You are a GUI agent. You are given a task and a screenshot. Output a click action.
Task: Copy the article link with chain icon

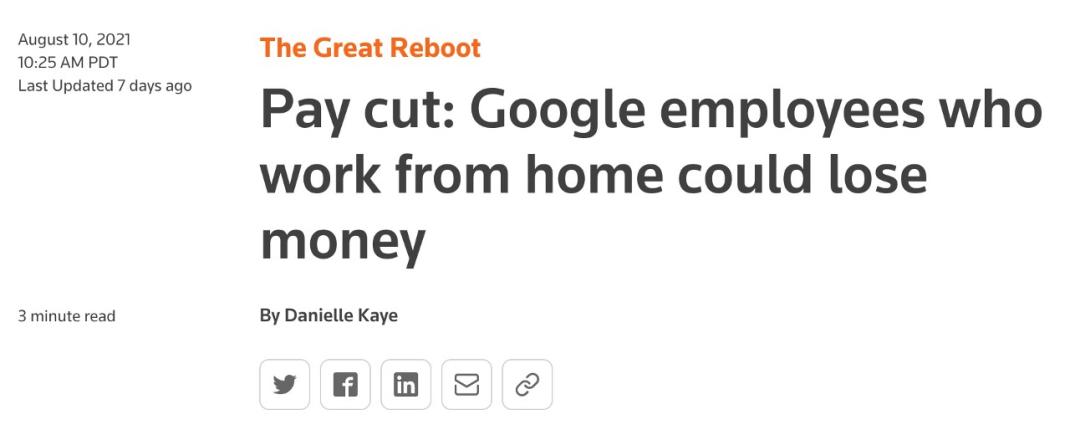point(527,385)
